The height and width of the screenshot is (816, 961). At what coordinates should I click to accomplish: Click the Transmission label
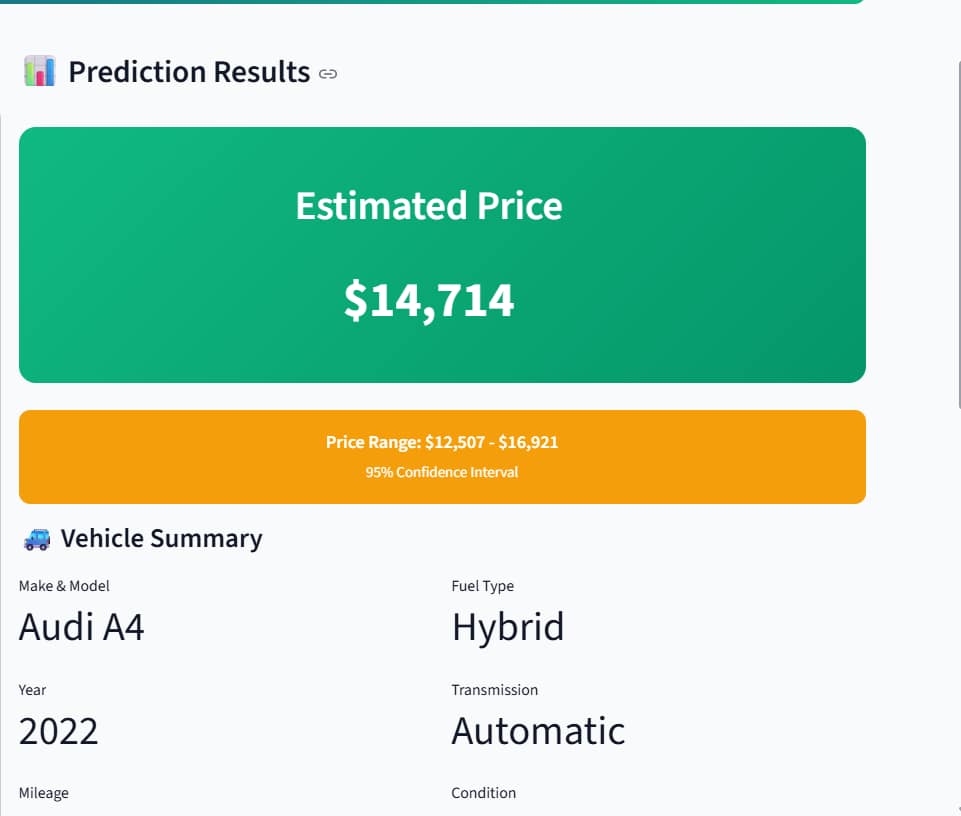pos(494,690)
